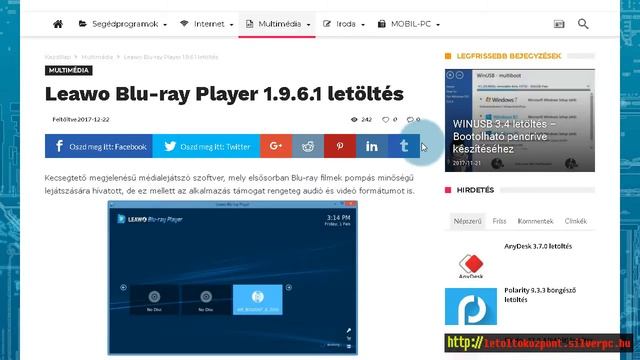The width and height of the screenshot is (640, 360).
Task: Click the LEGFRISSEBB BEJEGYZÉSEK heading
Action: pos(509,56)
